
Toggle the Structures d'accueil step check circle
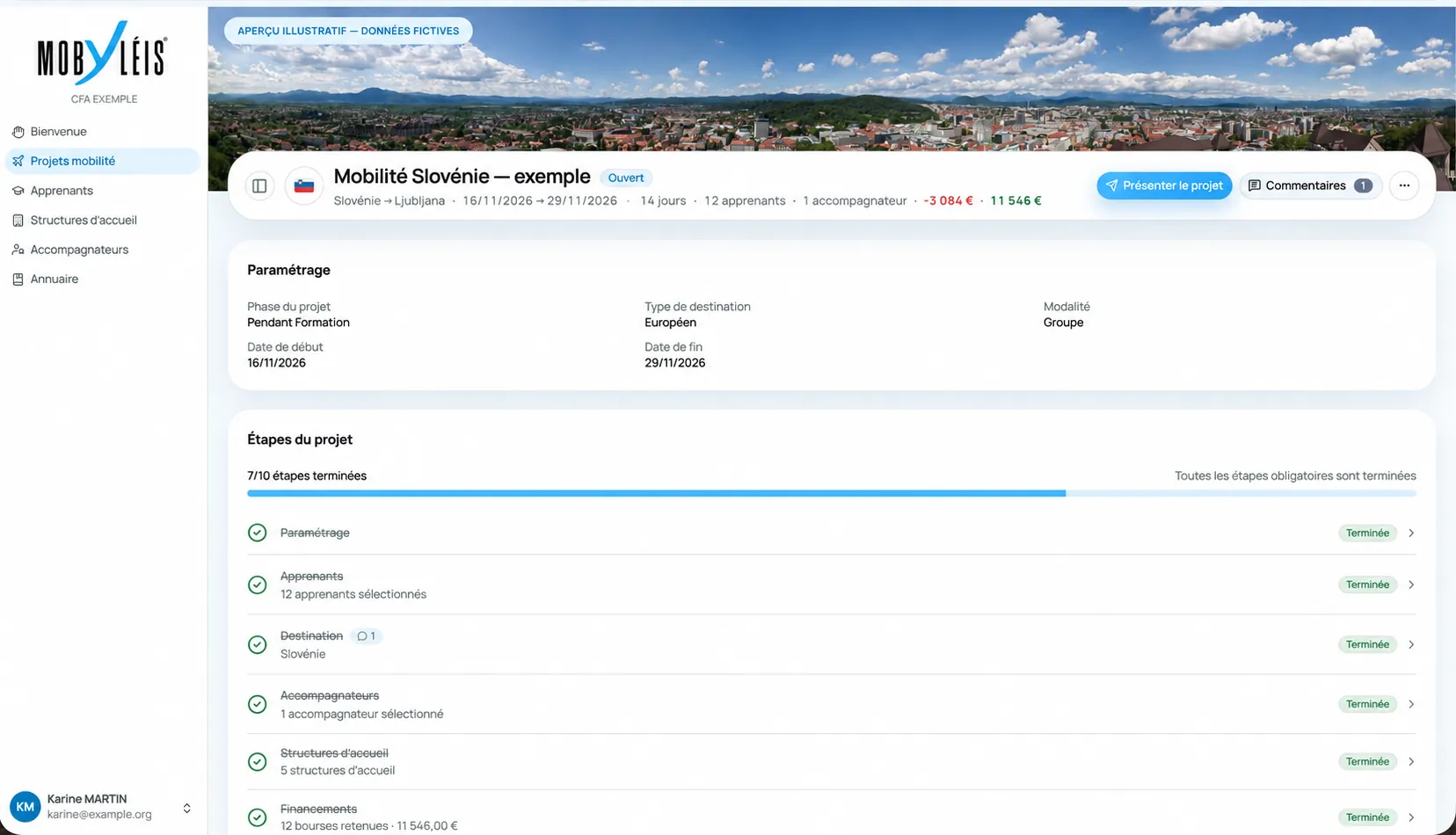pyautogui.click(x=258, y=762)
